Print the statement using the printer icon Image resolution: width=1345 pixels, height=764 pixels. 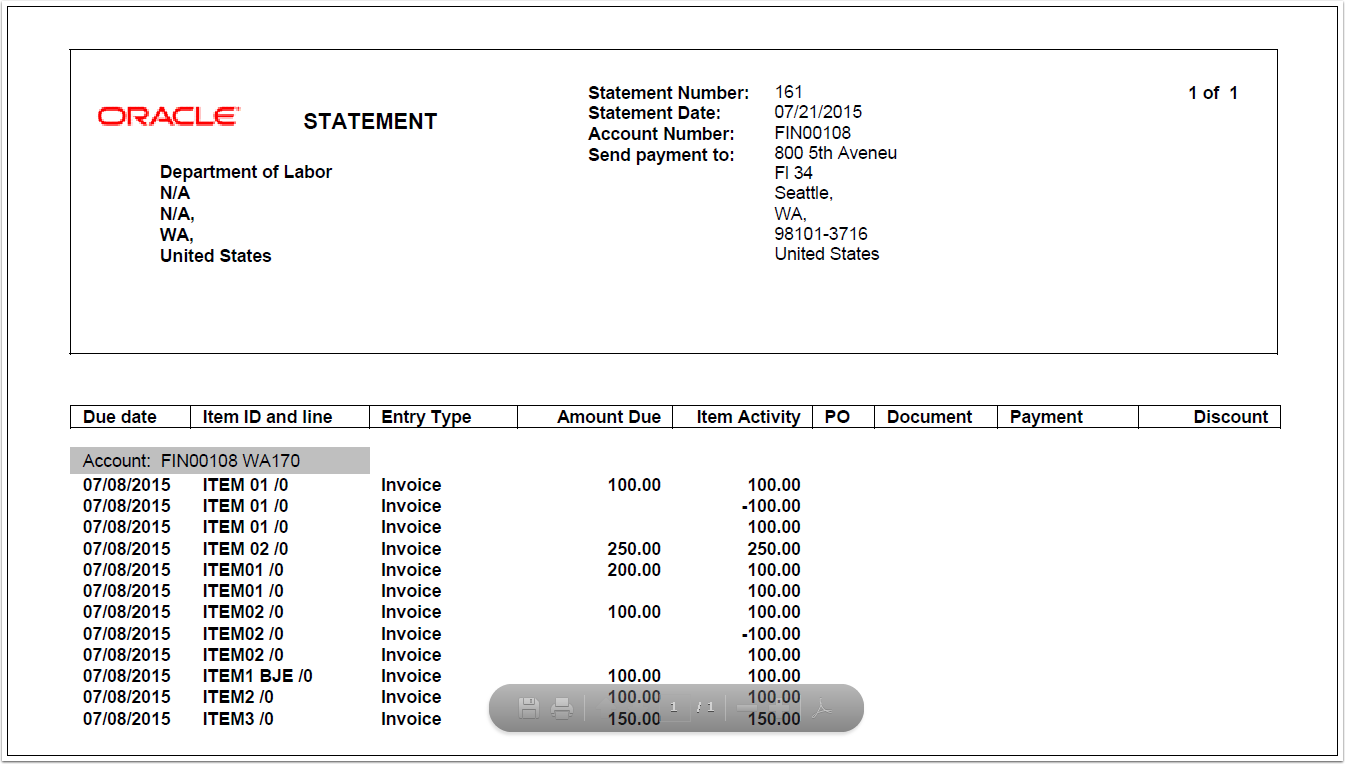(562, 708)
